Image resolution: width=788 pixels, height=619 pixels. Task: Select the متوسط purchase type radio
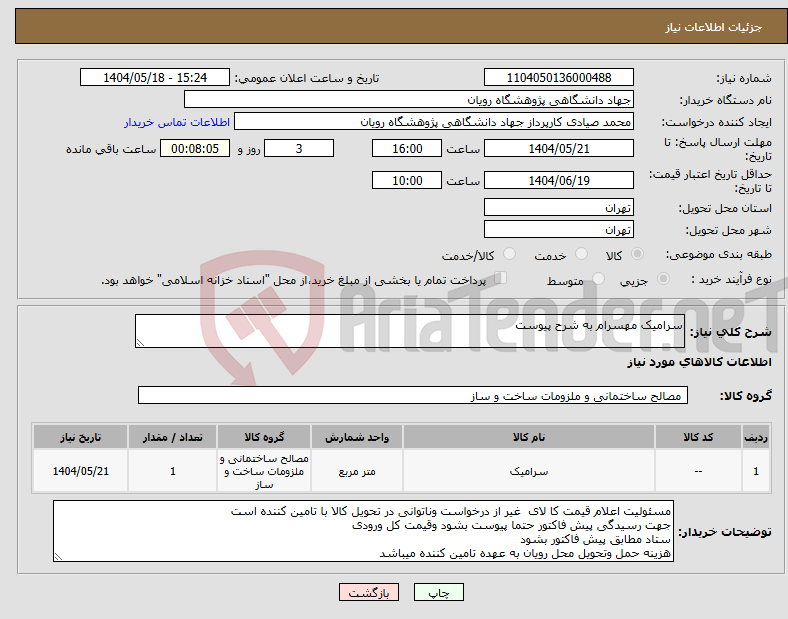tap(598, 279)
